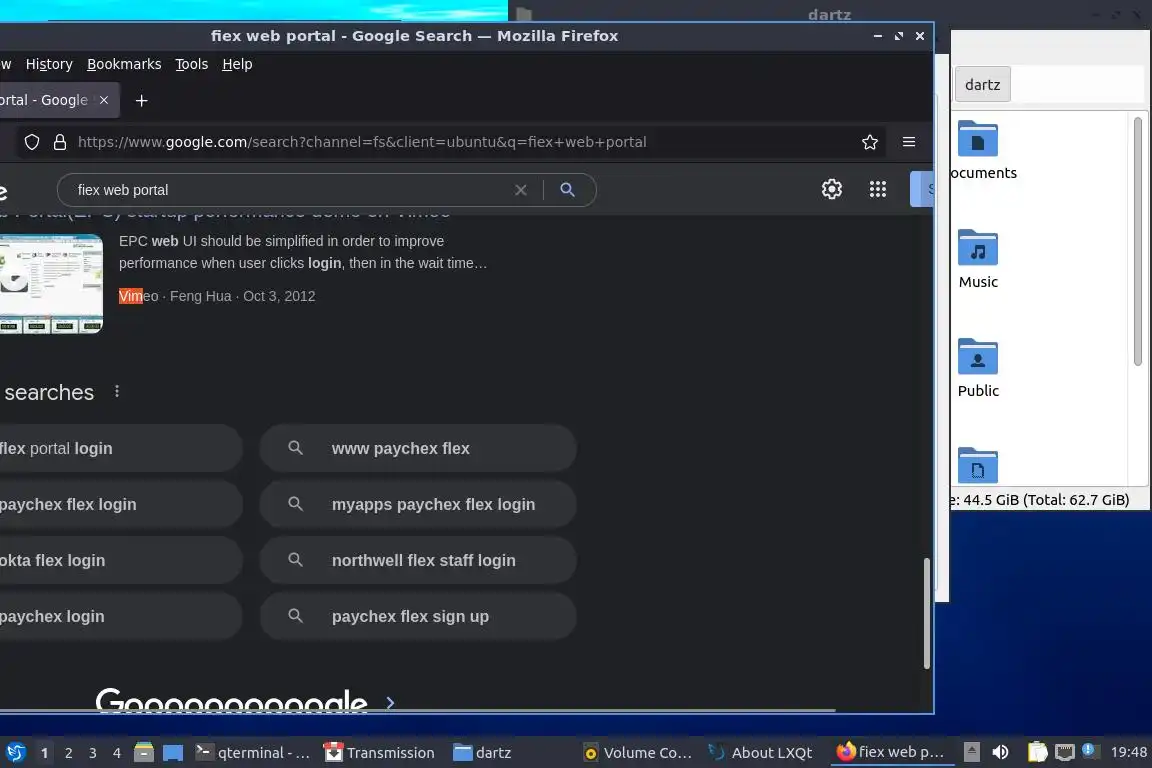Switch to virtual desktop 2
This screenshot has width=1152, height=768.
pos(69,753)
